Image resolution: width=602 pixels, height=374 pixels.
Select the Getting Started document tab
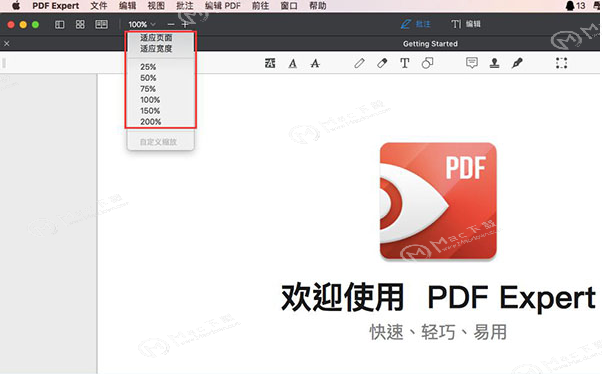[430, 44]
